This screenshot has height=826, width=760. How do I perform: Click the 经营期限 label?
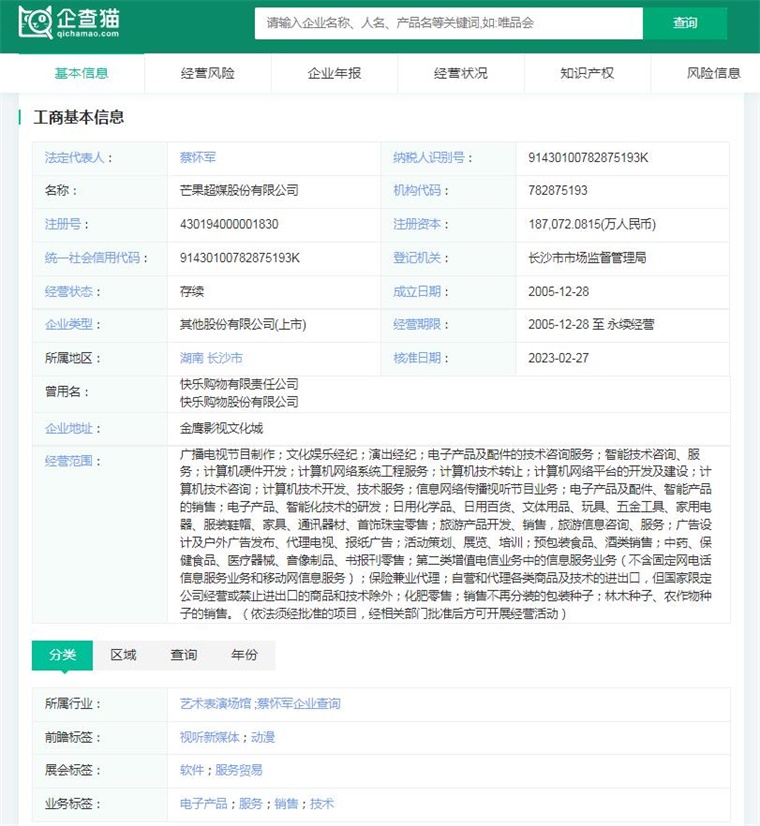(417, 324)
